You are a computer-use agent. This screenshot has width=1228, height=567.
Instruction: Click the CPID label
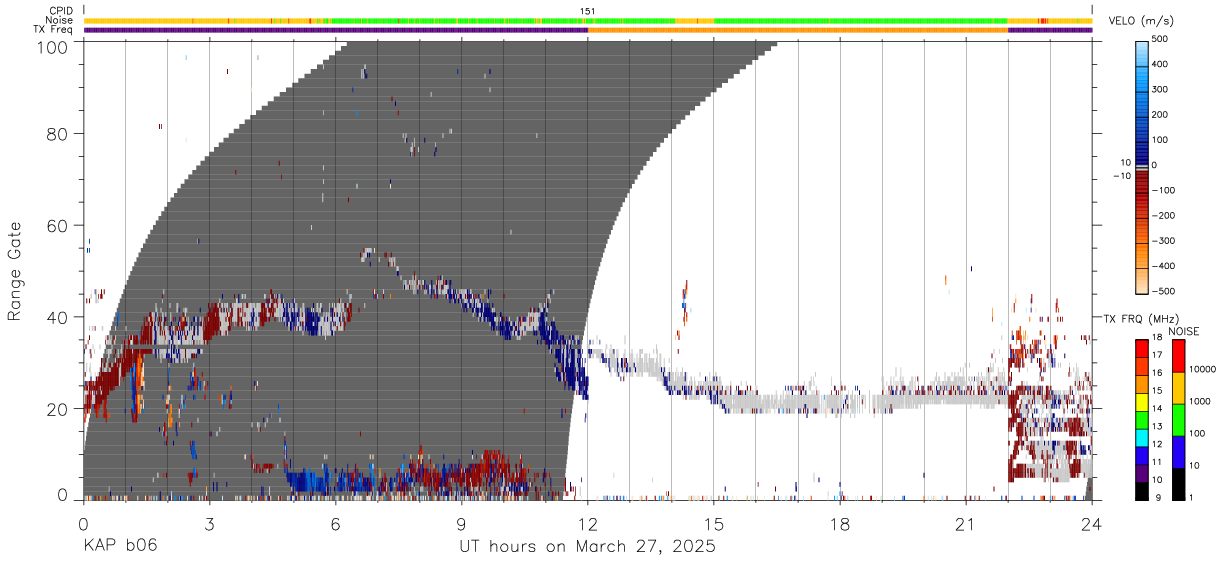pyautogui.click(x=60, y=10)
